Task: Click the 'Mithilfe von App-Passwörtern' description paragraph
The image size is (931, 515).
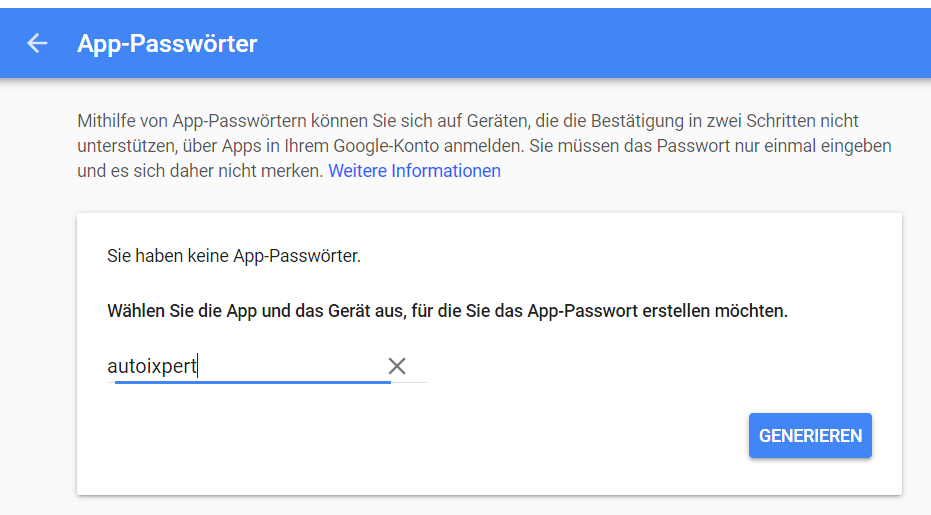Action: click(x=484, y=146)
